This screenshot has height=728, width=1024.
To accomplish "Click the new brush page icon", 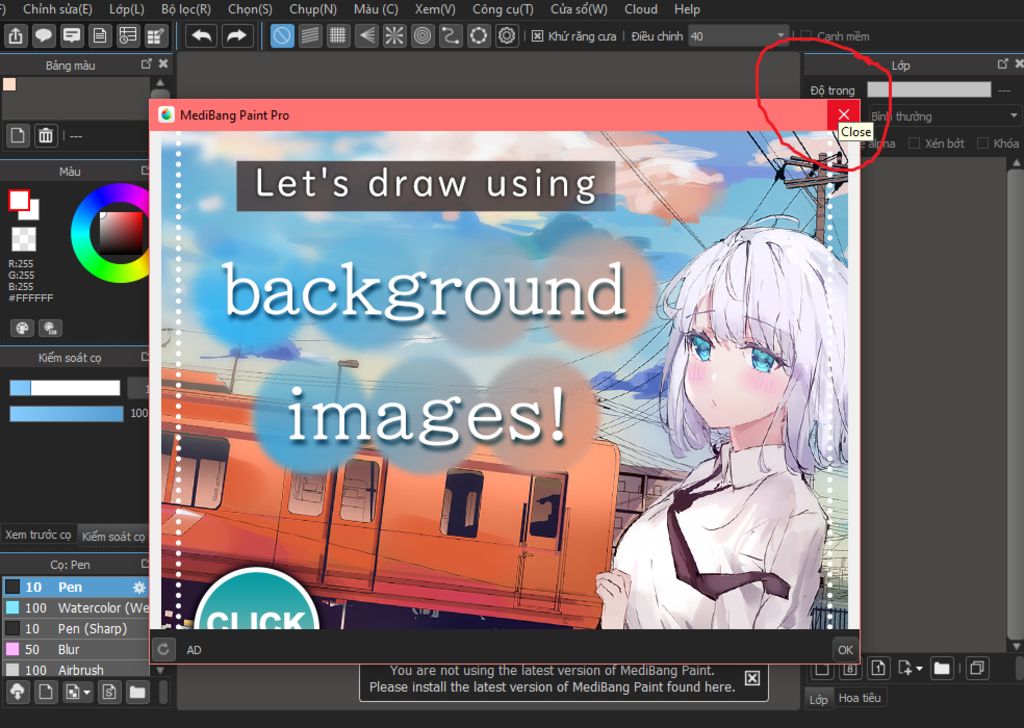I will (46, 692).
